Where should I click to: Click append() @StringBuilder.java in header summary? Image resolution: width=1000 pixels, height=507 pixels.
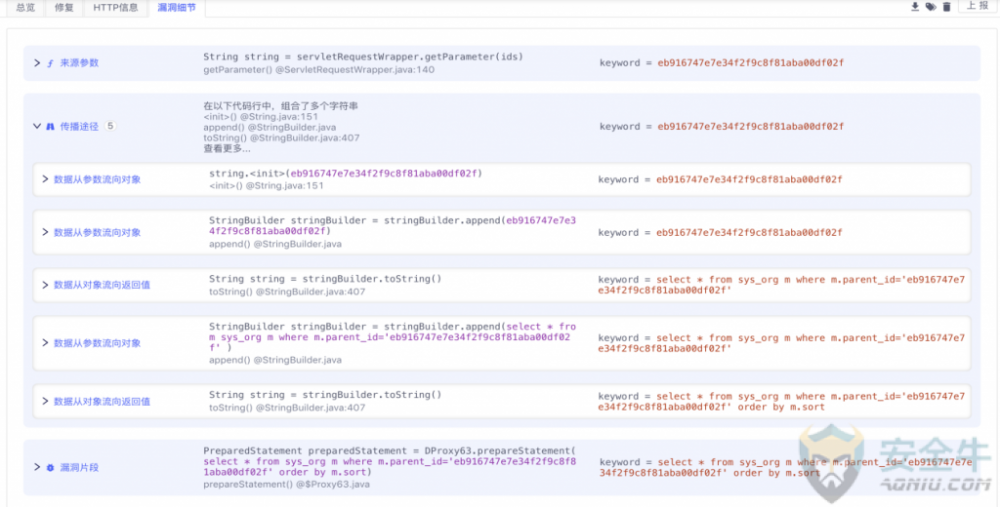(270, 127)
